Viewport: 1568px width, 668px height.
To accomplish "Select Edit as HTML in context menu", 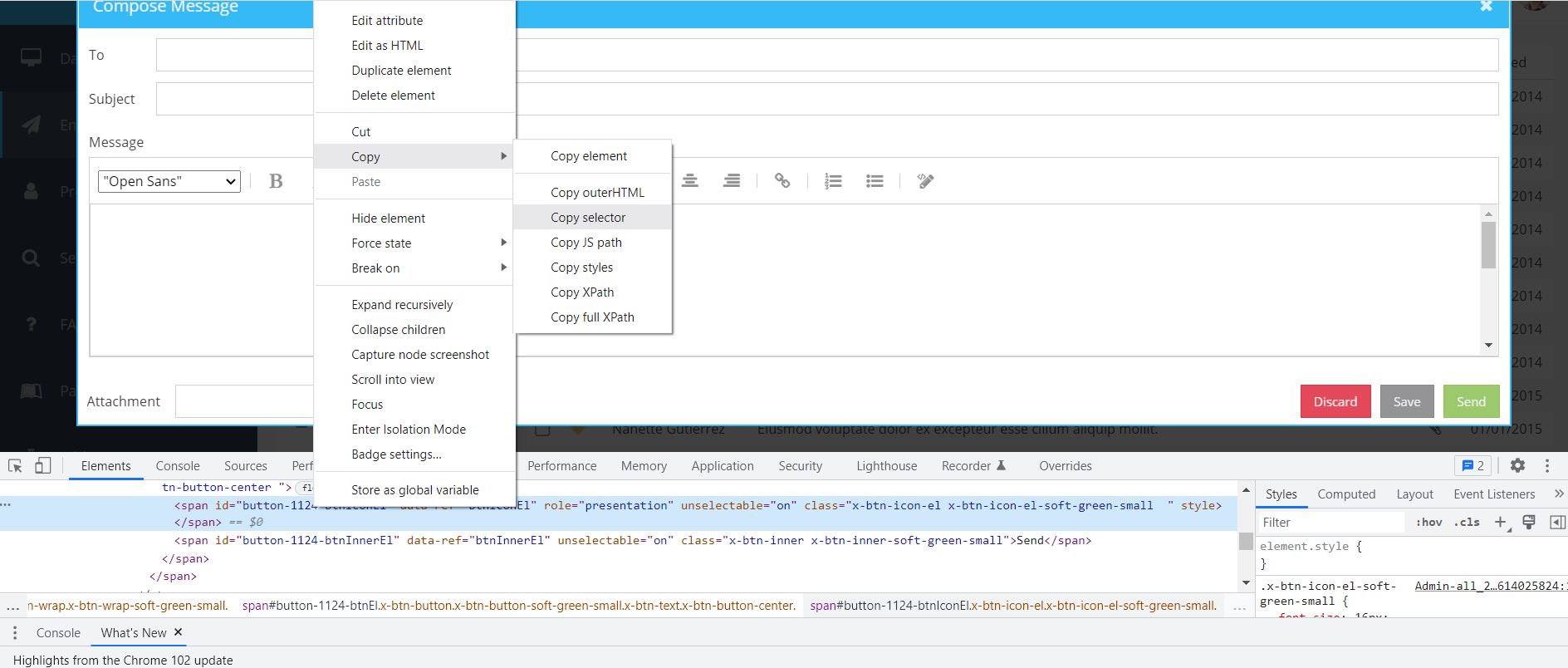I will point(414,46).
